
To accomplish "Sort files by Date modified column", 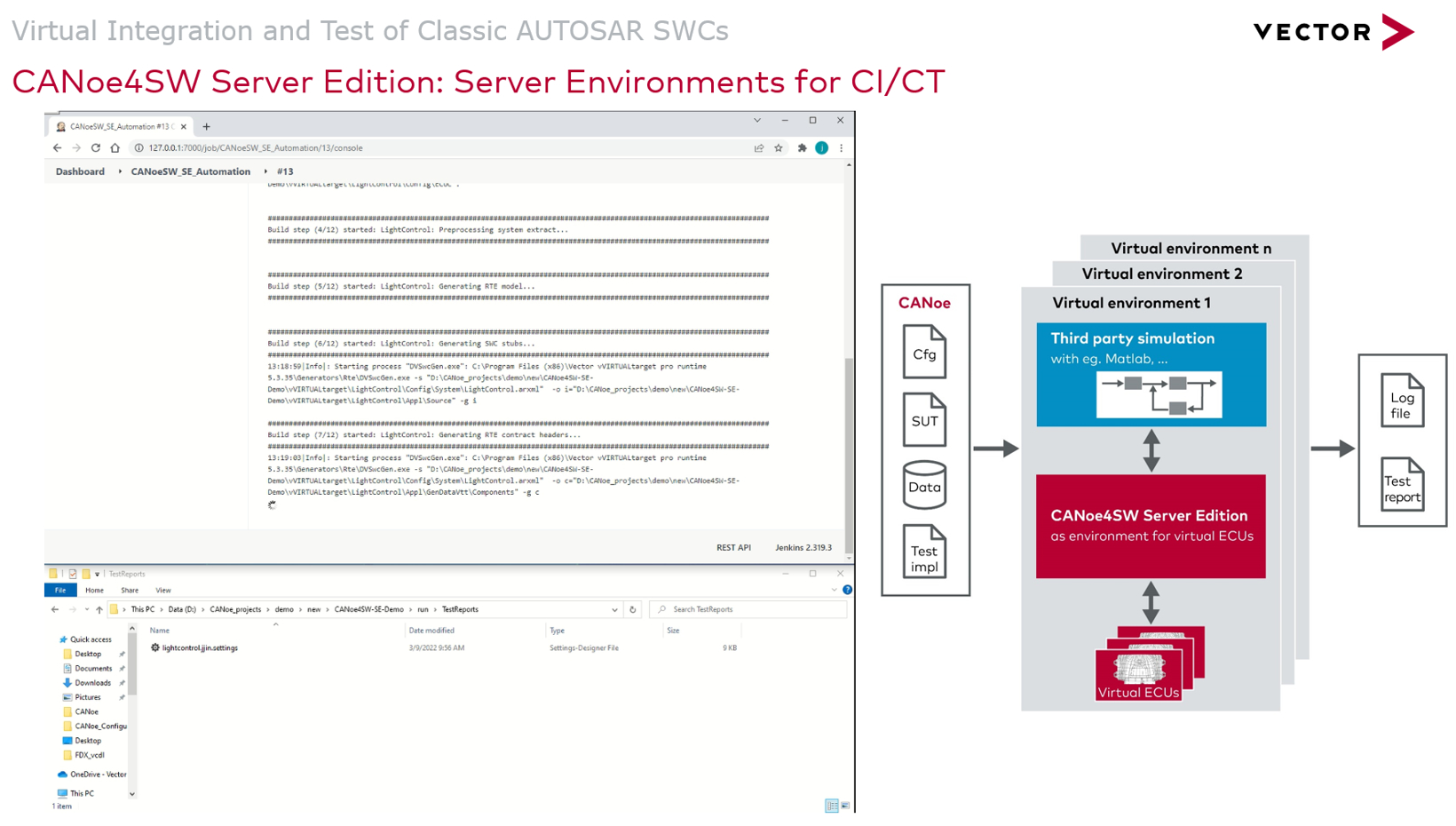I will [x=431, y=631].
